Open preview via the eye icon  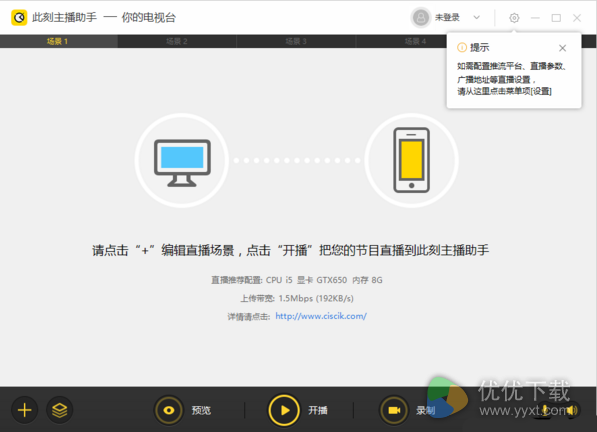pyautogui.click(x=169, y=410)
